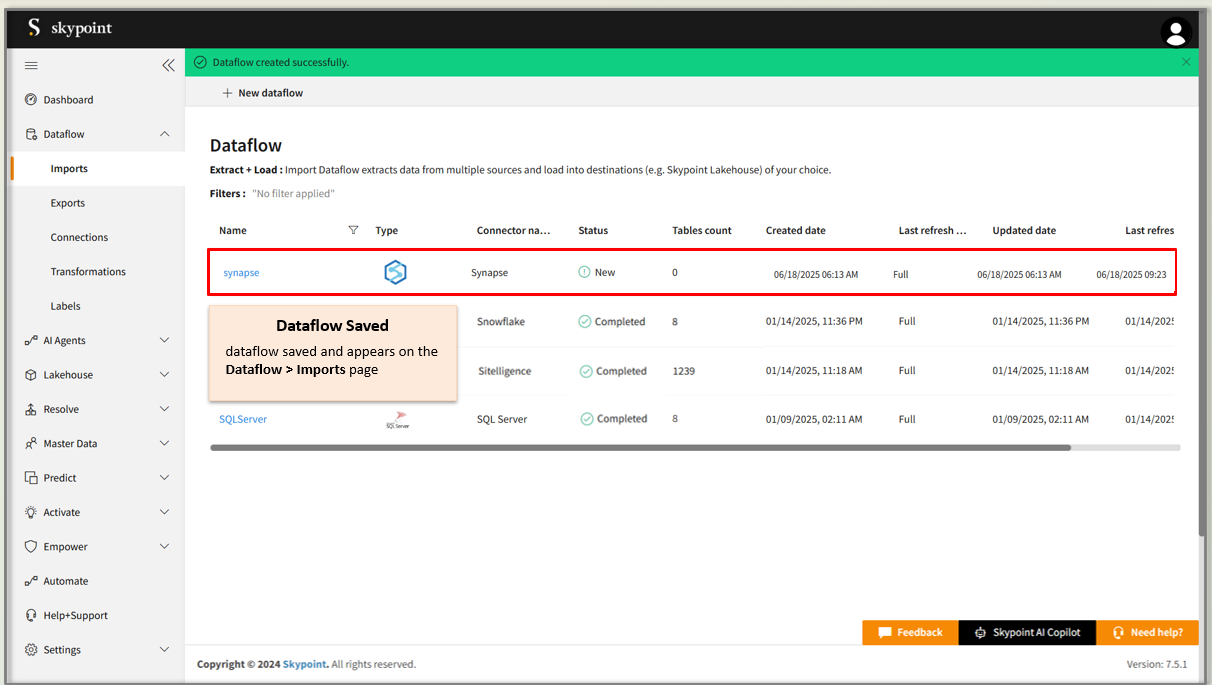Sort by Updated date column header

(x=1024, y=230)
